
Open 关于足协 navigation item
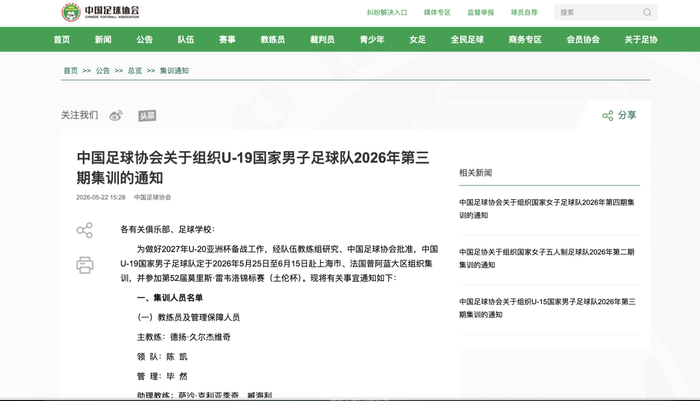641,39
